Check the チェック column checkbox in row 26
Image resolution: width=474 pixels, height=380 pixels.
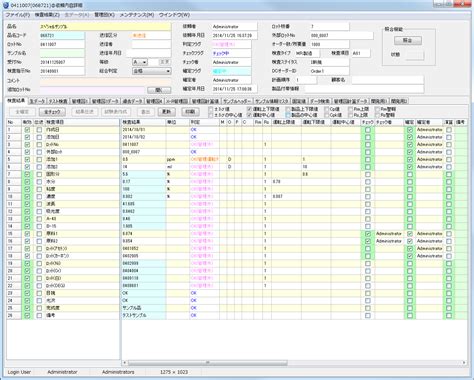(368, 316)
